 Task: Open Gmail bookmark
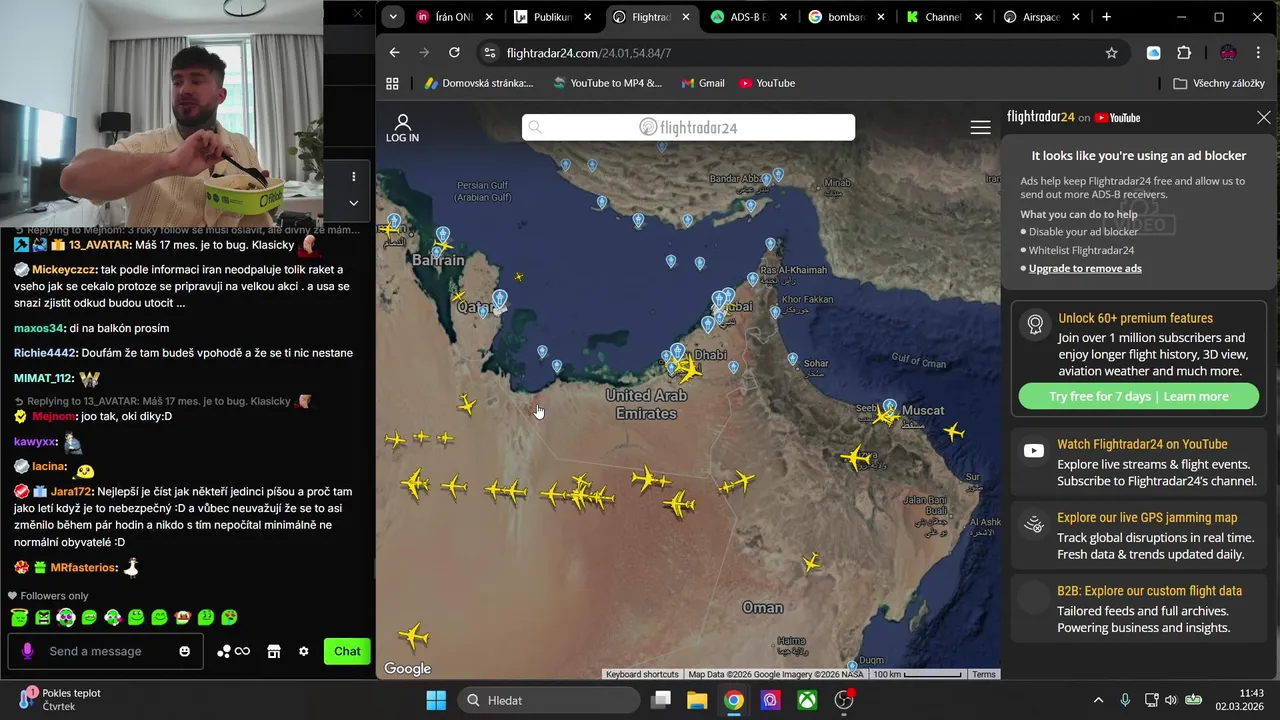703,83
